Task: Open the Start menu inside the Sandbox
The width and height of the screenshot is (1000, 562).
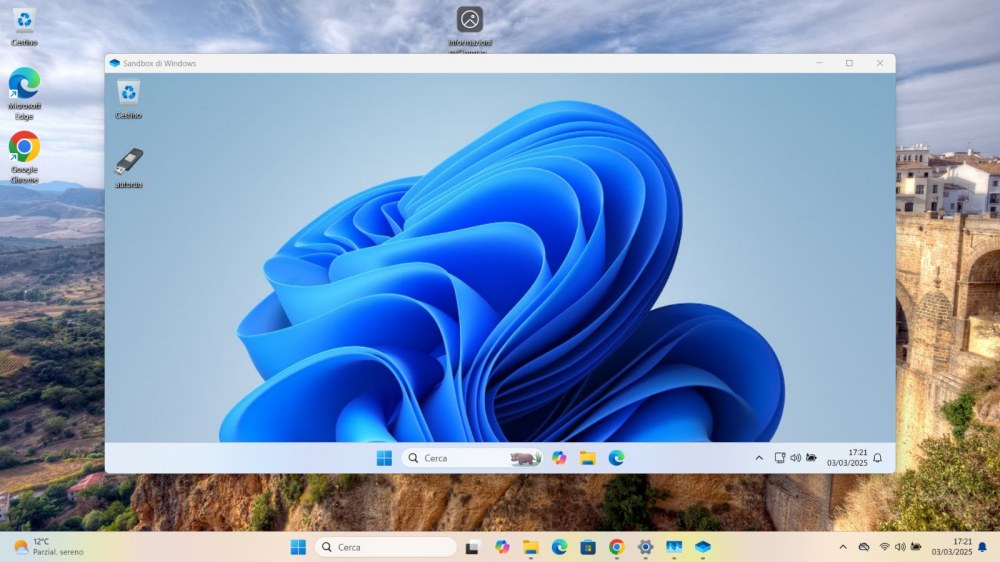Action: click(384, 458)
